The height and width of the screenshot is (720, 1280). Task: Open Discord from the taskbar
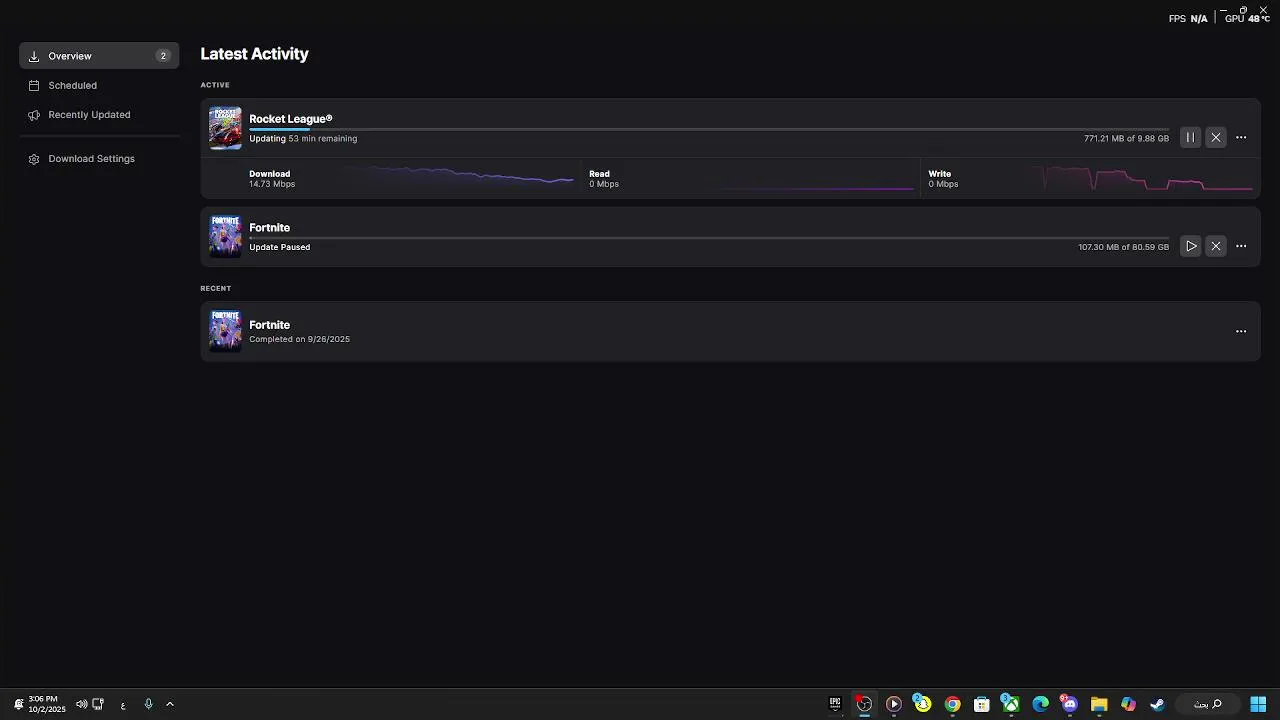click(x=1069, y=704)
